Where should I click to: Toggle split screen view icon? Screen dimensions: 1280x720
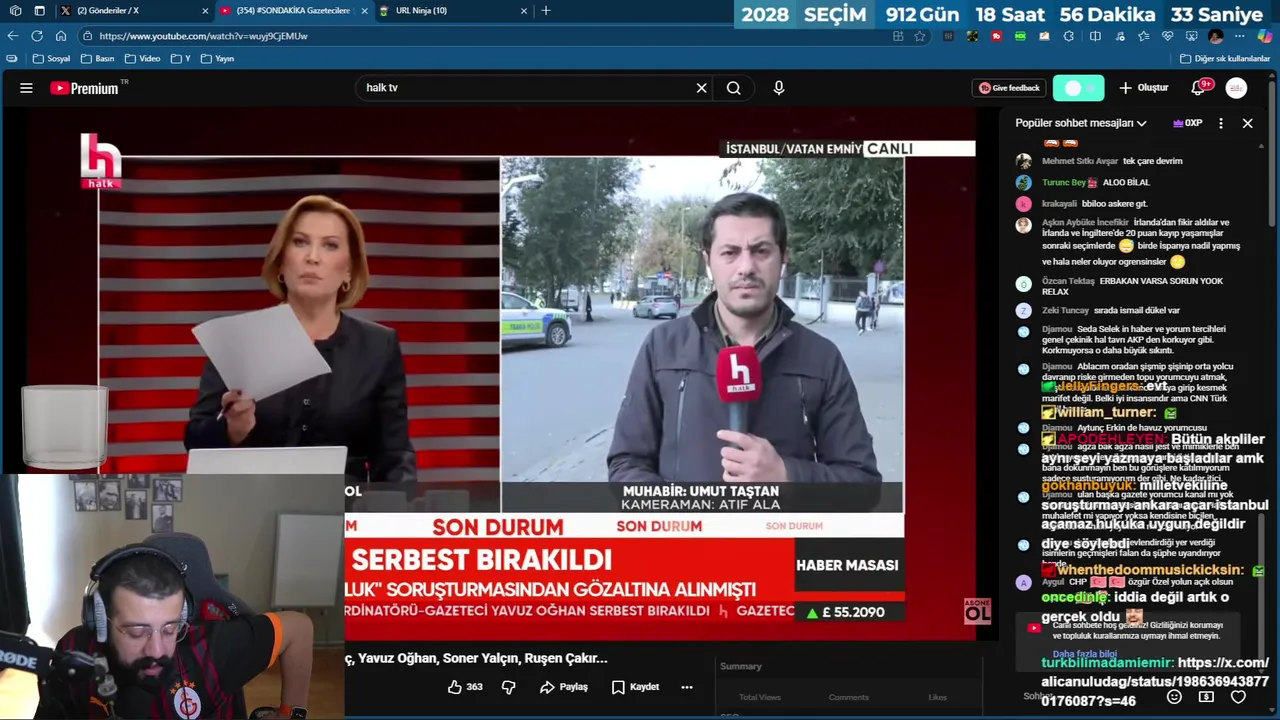click(1095, 36)
